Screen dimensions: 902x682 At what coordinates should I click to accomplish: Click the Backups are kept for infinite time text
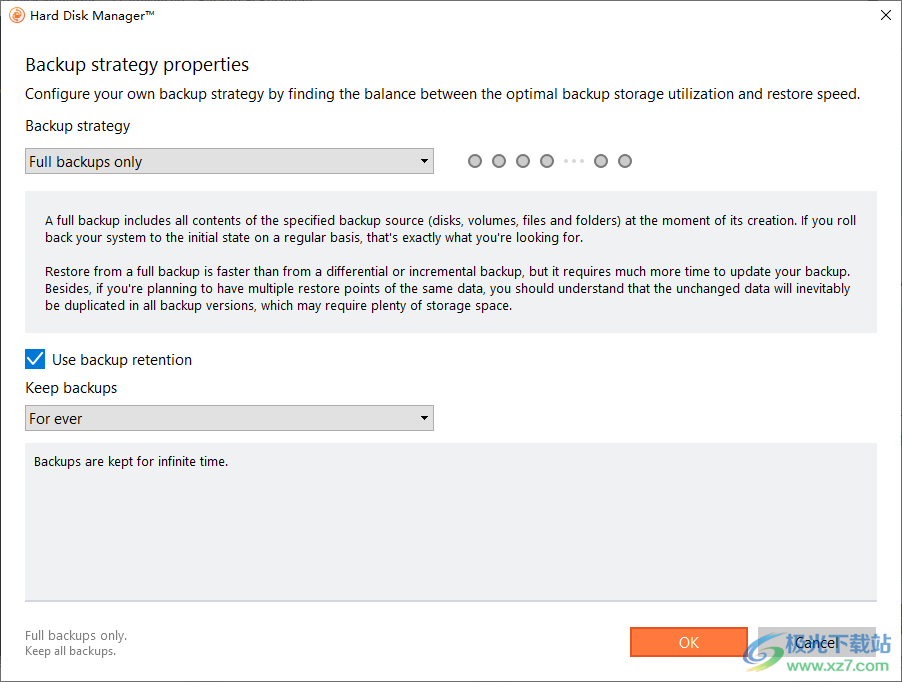[x=131, y=462]
